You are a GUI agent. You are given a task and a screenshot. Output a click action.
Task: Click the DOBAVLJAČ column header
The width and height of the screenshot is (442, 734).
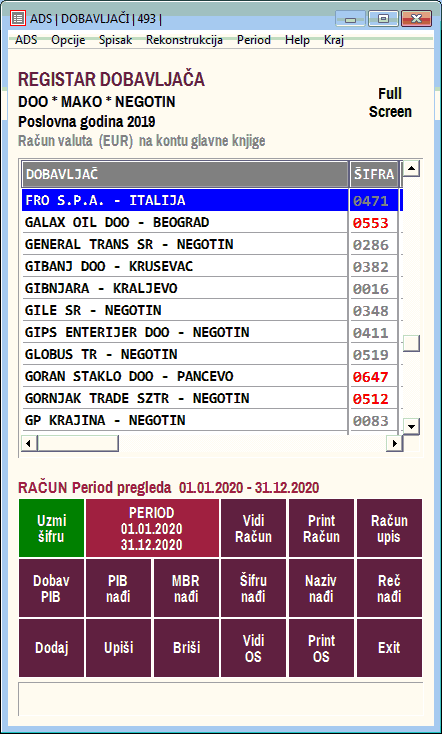tap(185, 175)
